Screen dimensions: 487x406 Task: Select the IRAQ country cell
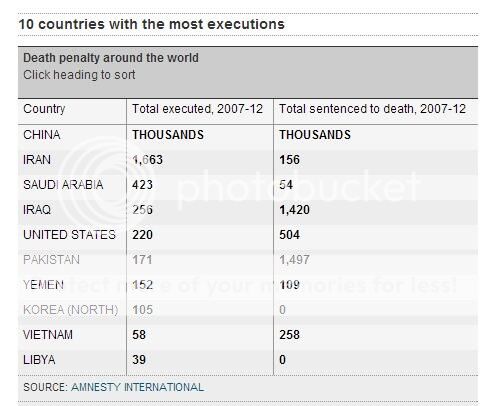click(x=37, y=210)
